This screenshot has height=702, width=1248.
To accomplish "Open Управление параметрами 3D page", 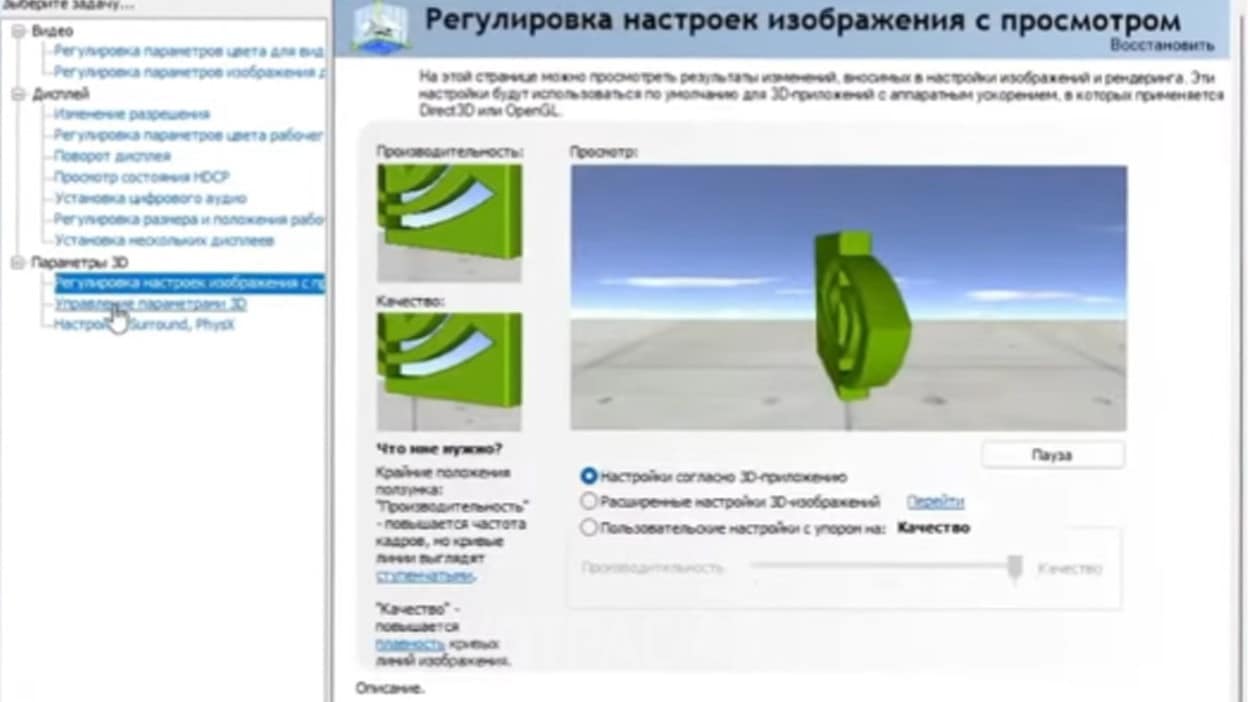I will point(150,304).
